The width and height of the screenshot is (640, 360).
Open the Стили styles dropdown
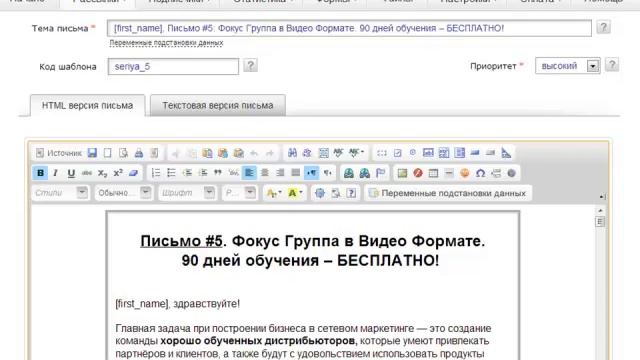(60, 193)
